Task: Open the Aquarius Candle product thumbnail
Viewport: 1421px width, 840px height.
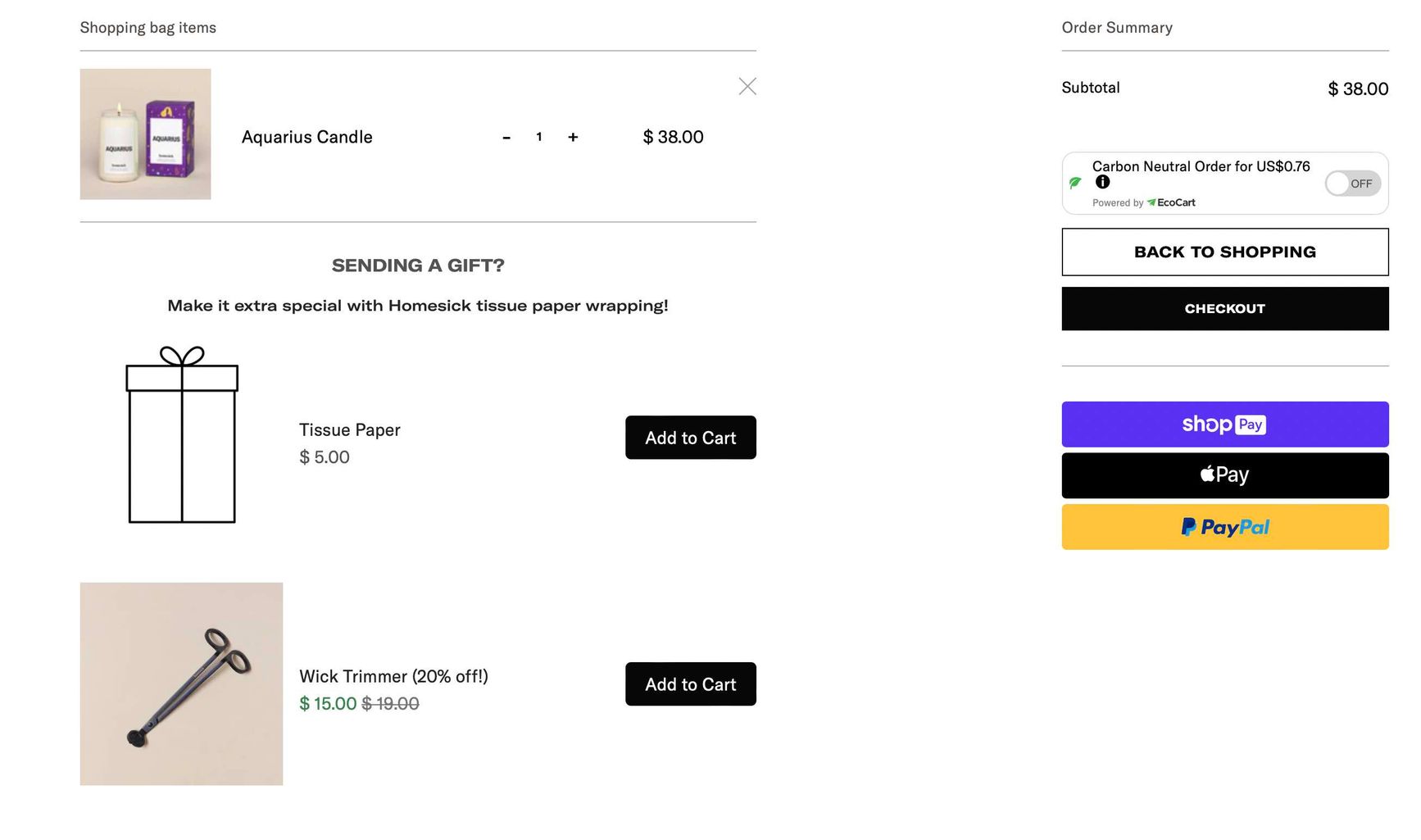Action: [x=145, y=134]
